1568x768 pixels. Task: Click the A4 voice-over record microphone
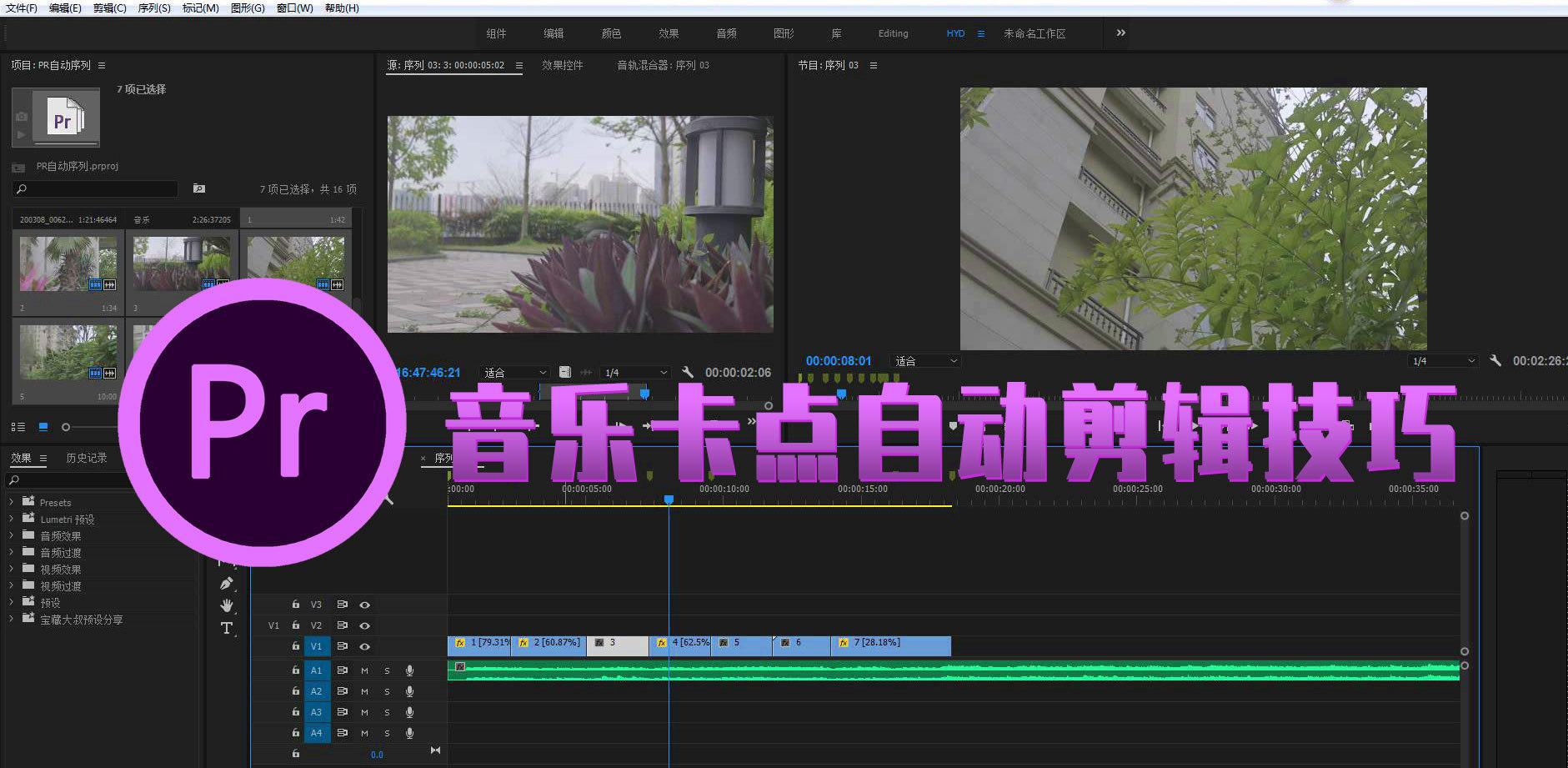[x=409, y=733]
